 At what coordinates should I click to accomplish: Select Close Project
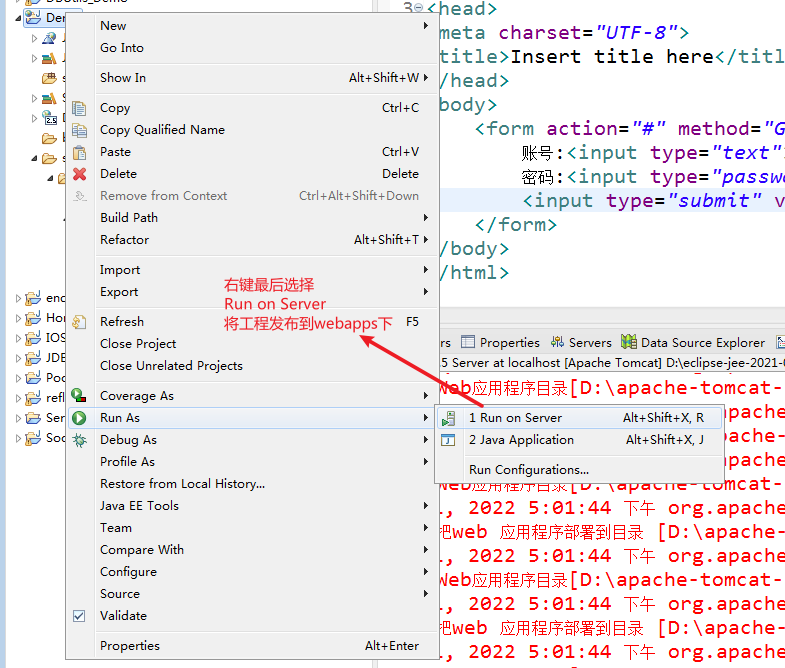tap(252, 344)
